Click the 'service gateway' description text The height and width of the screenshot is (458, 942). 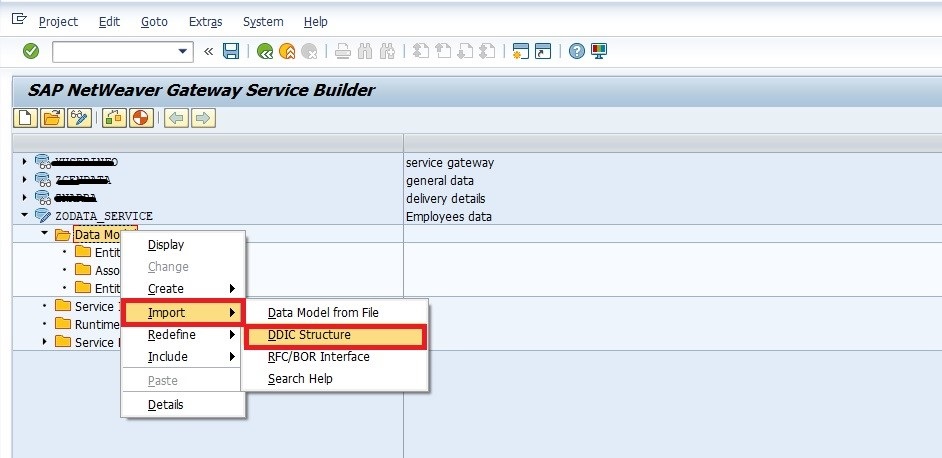click(450, 162)
